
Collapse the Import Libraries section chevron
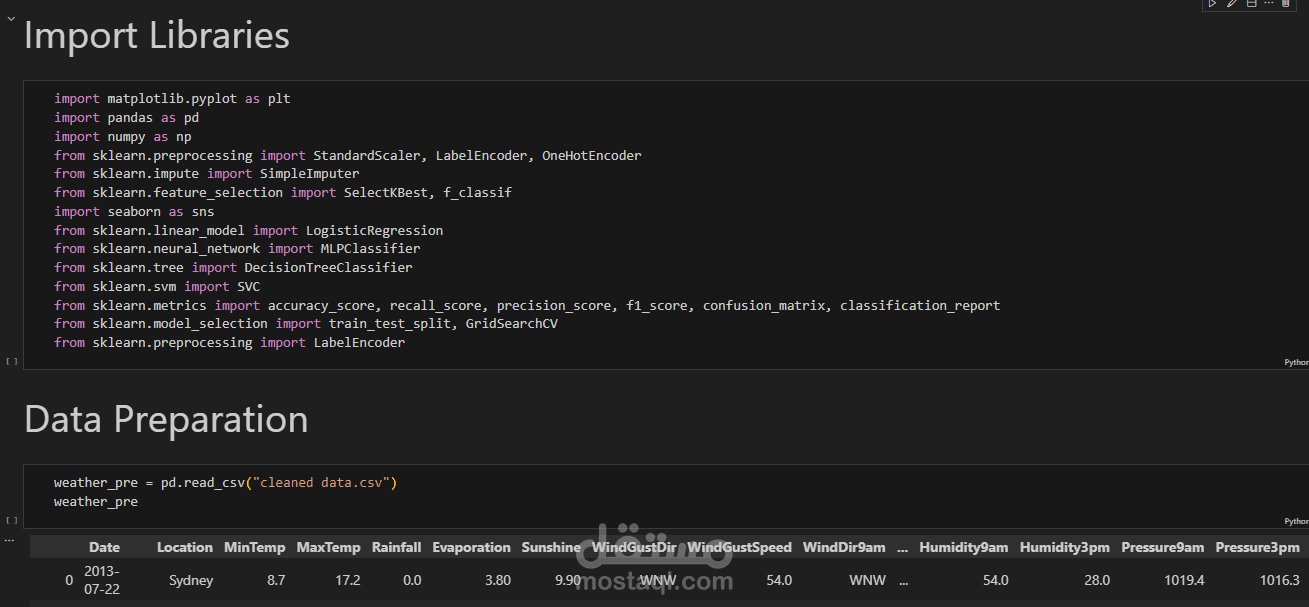[x=11, y=19]
